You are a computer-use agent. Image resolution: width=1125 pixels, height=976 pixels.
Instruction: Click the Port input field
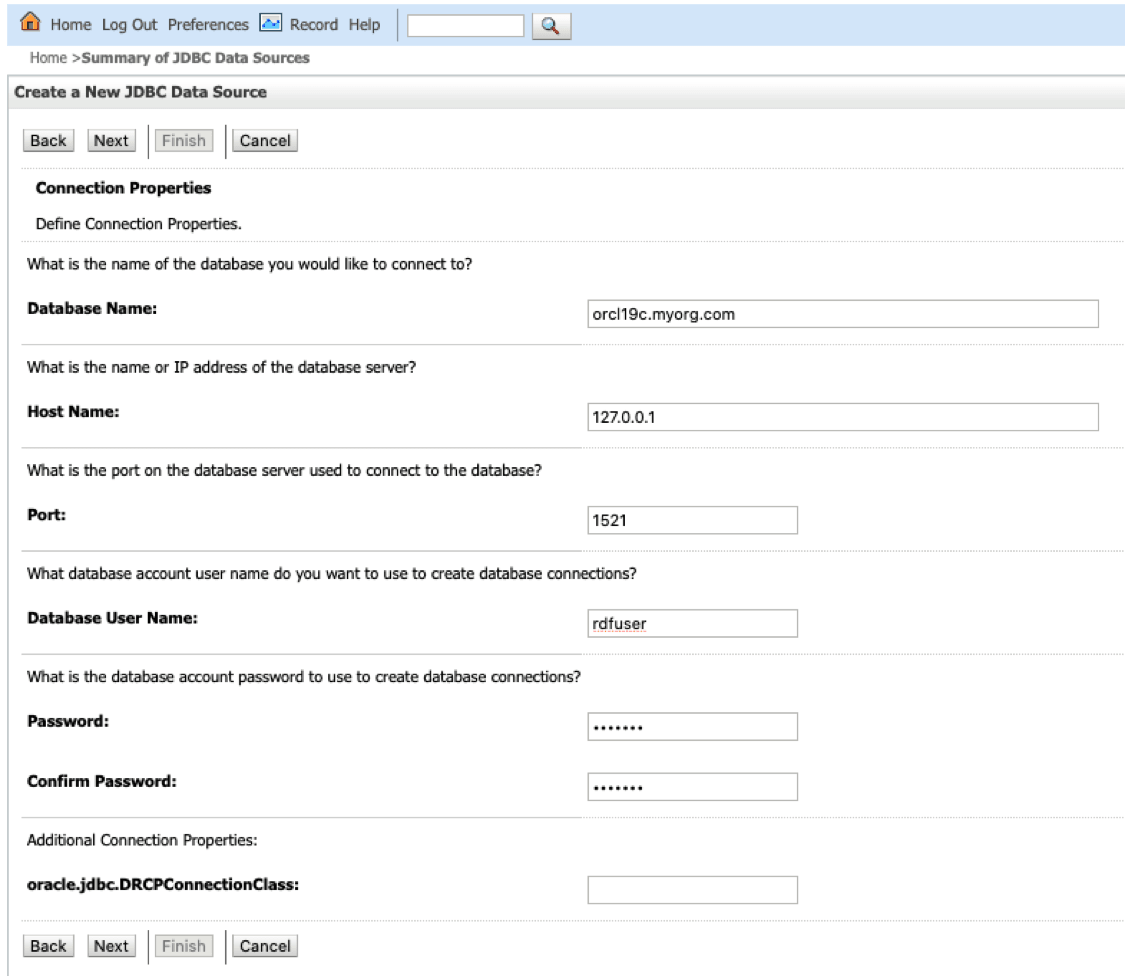point(692,520)
